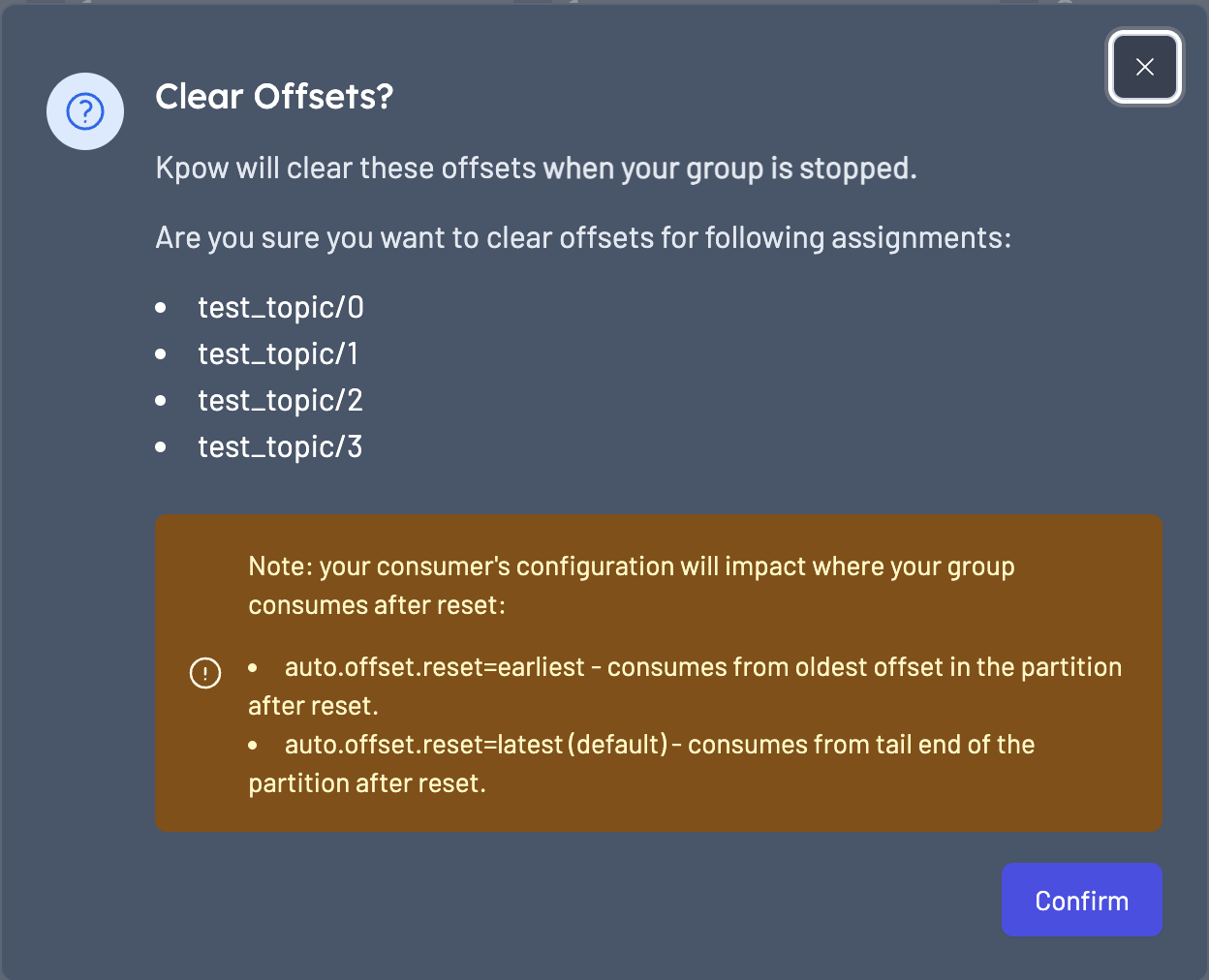Confirm clearing the consumer group offsets

click(x=1081, y=900)
